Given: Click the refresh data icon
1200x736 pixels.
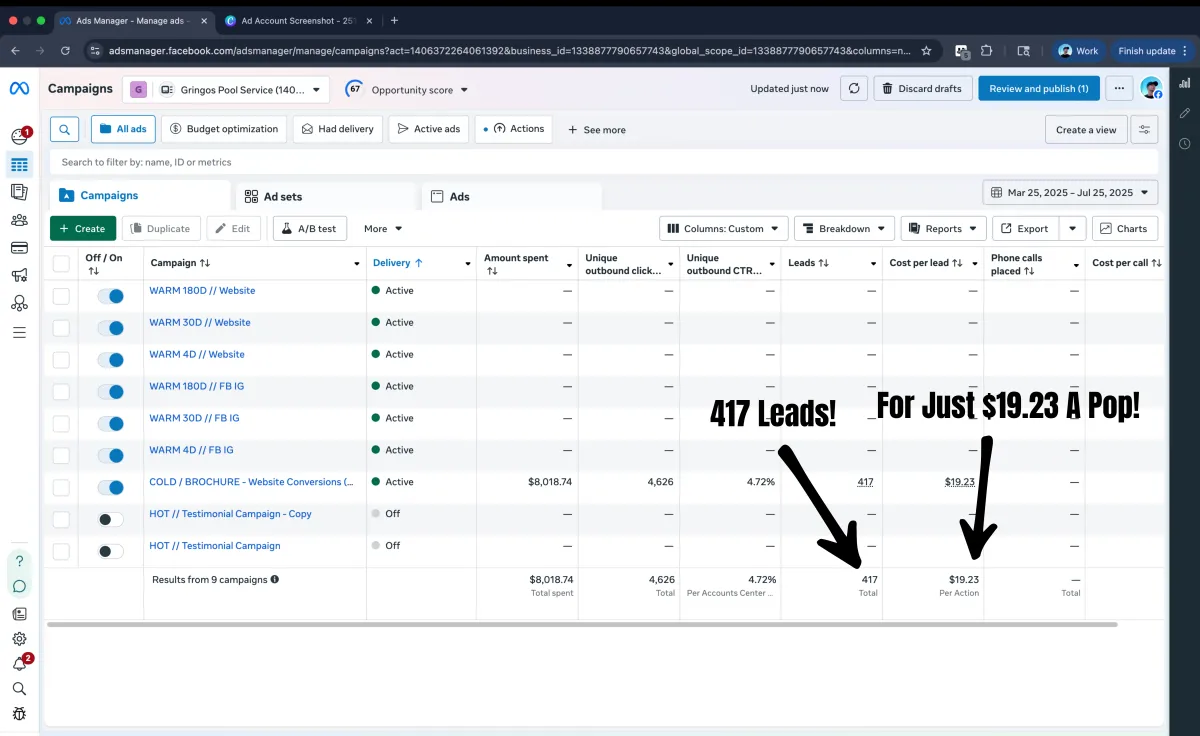Looking at the screenshot, I should point(853,89).
